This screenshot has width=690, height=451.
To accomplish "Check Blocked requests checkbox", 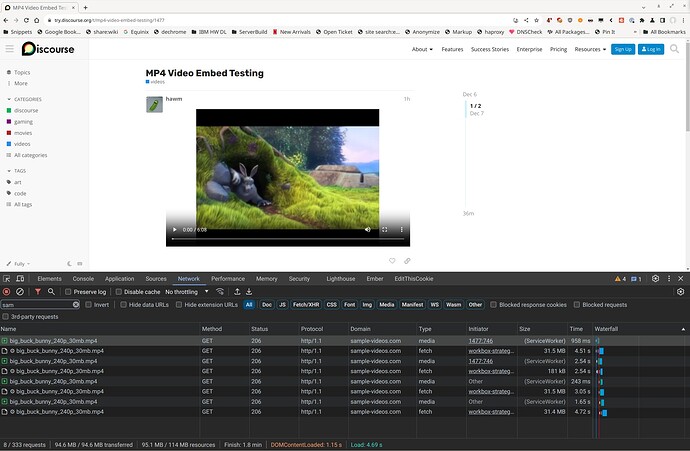I will click(577, 304).
